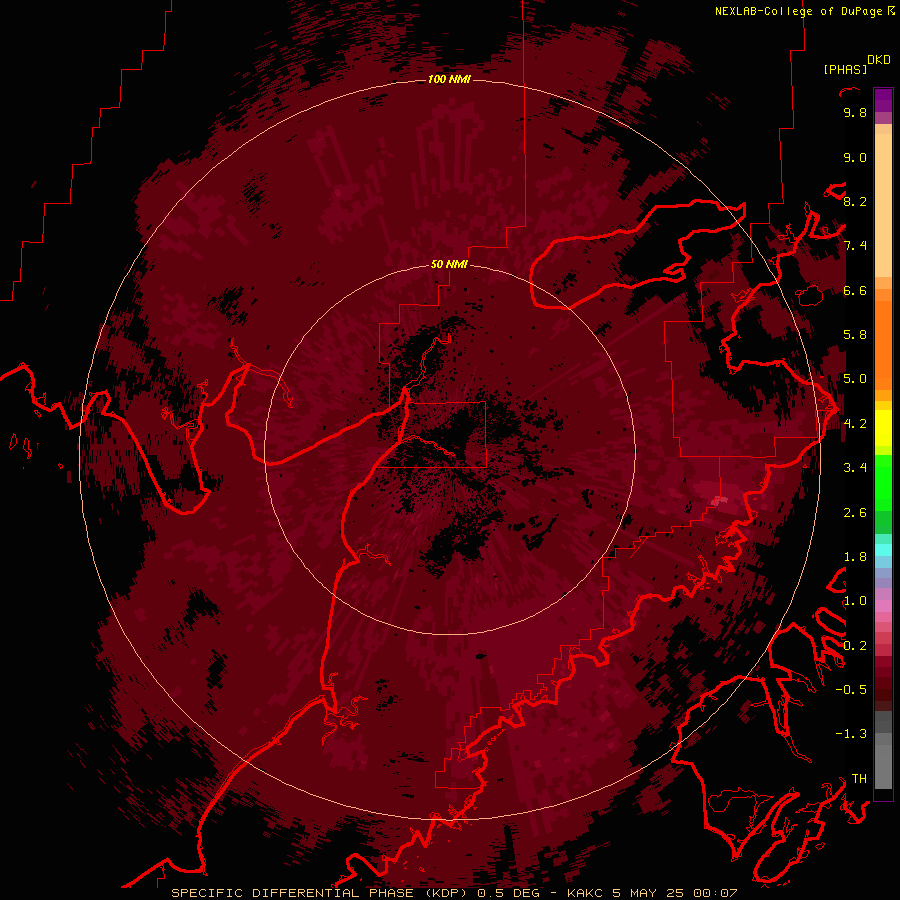The height and width of the screenshot is (900, 900).
Task: Select the -1.3 scale label
Action: (851, 734)
